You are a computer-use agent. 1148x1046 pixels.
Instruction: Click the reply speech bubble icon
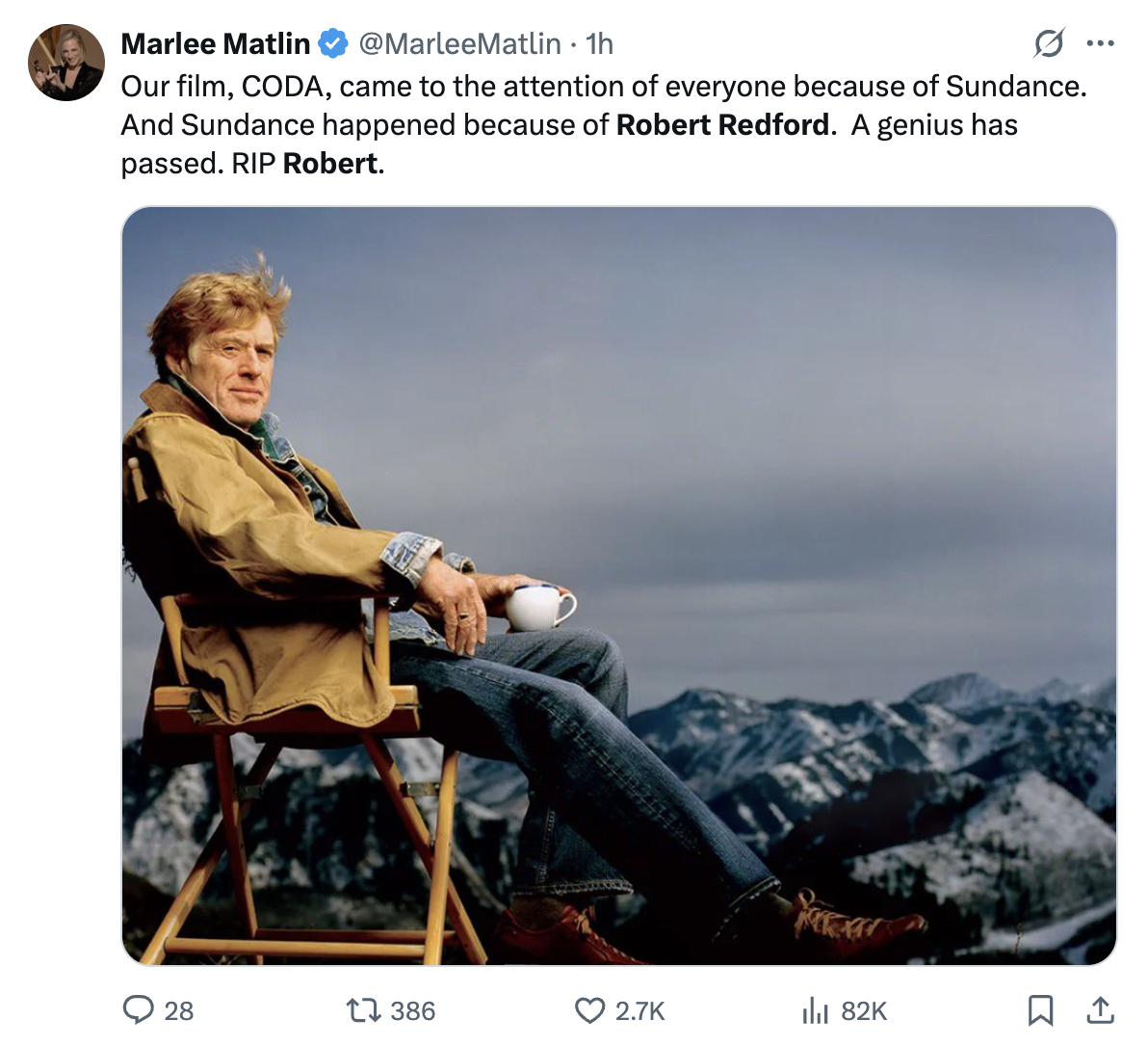(x=139, y=1009)
